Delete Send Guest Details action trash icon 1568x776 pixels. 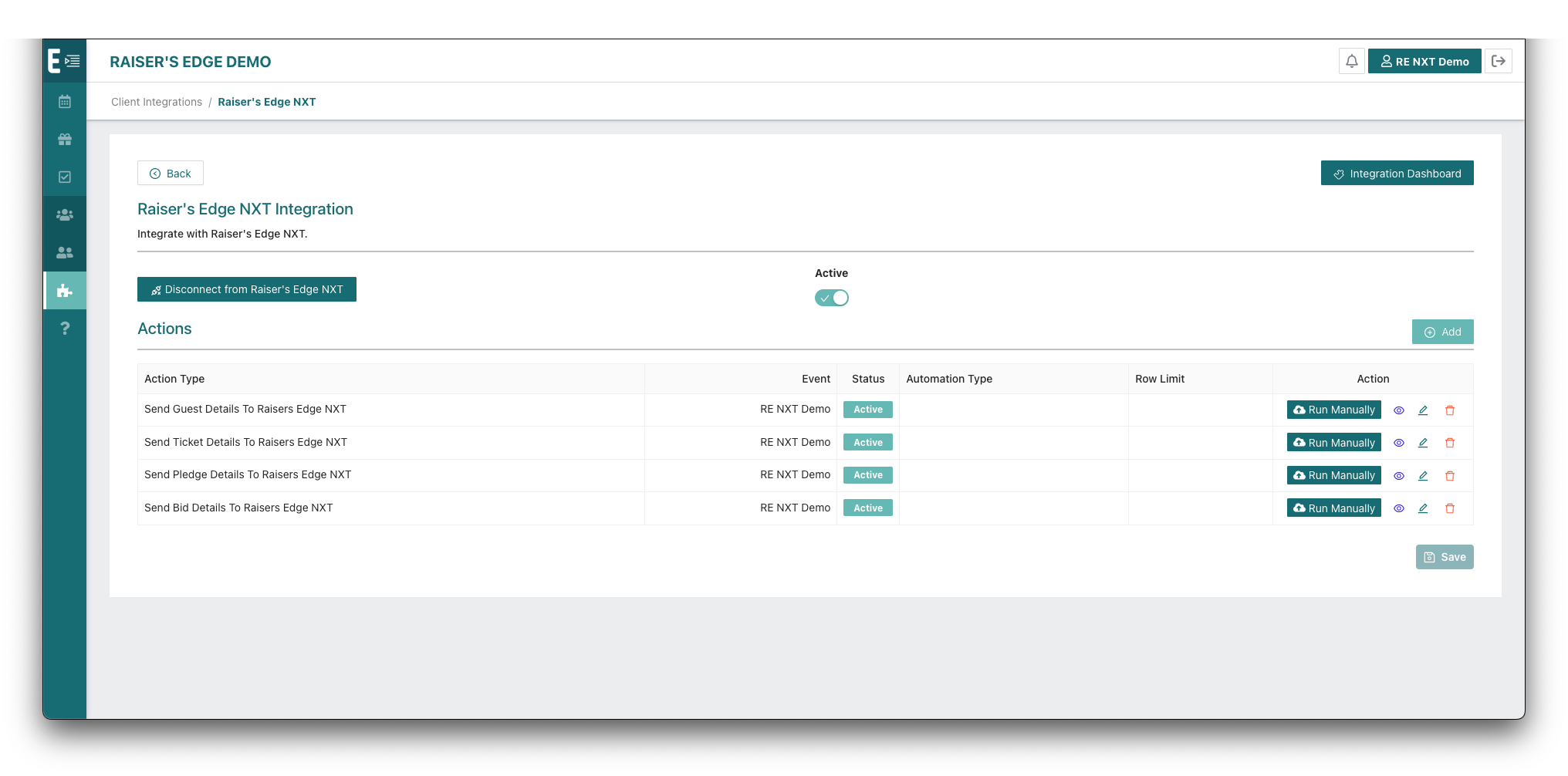(x=1450, y=410)
